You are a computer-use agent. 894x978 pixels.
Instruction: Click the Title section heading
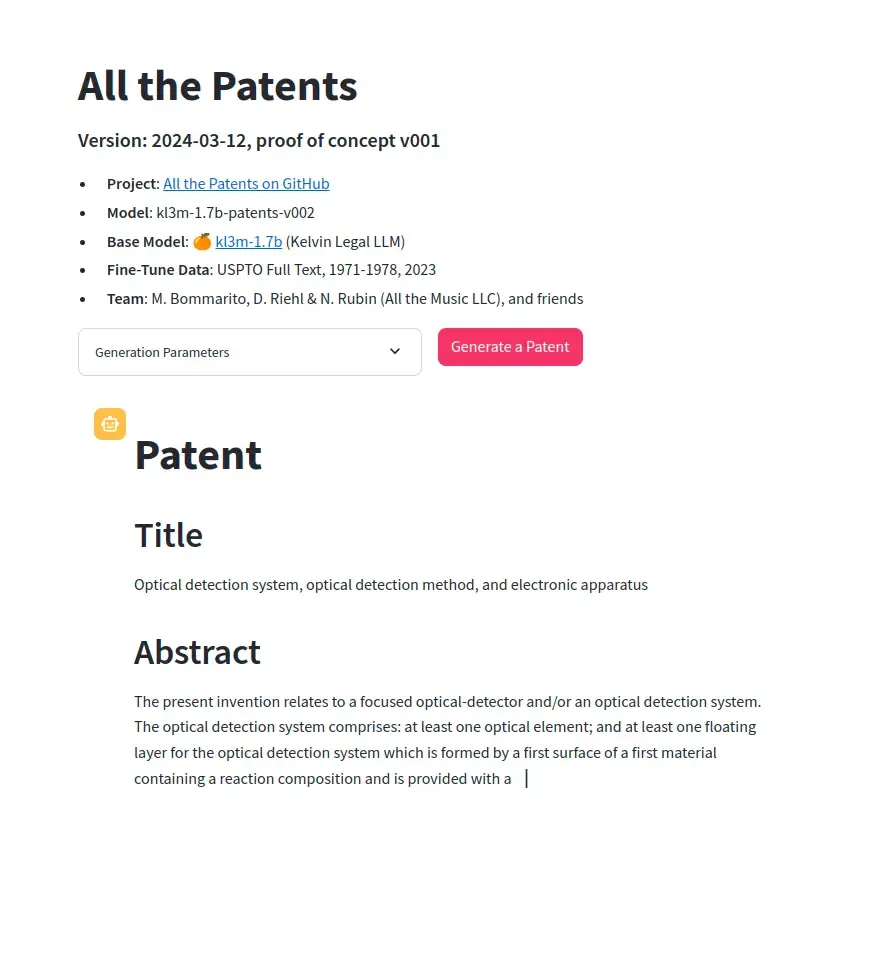click(168, 535)
